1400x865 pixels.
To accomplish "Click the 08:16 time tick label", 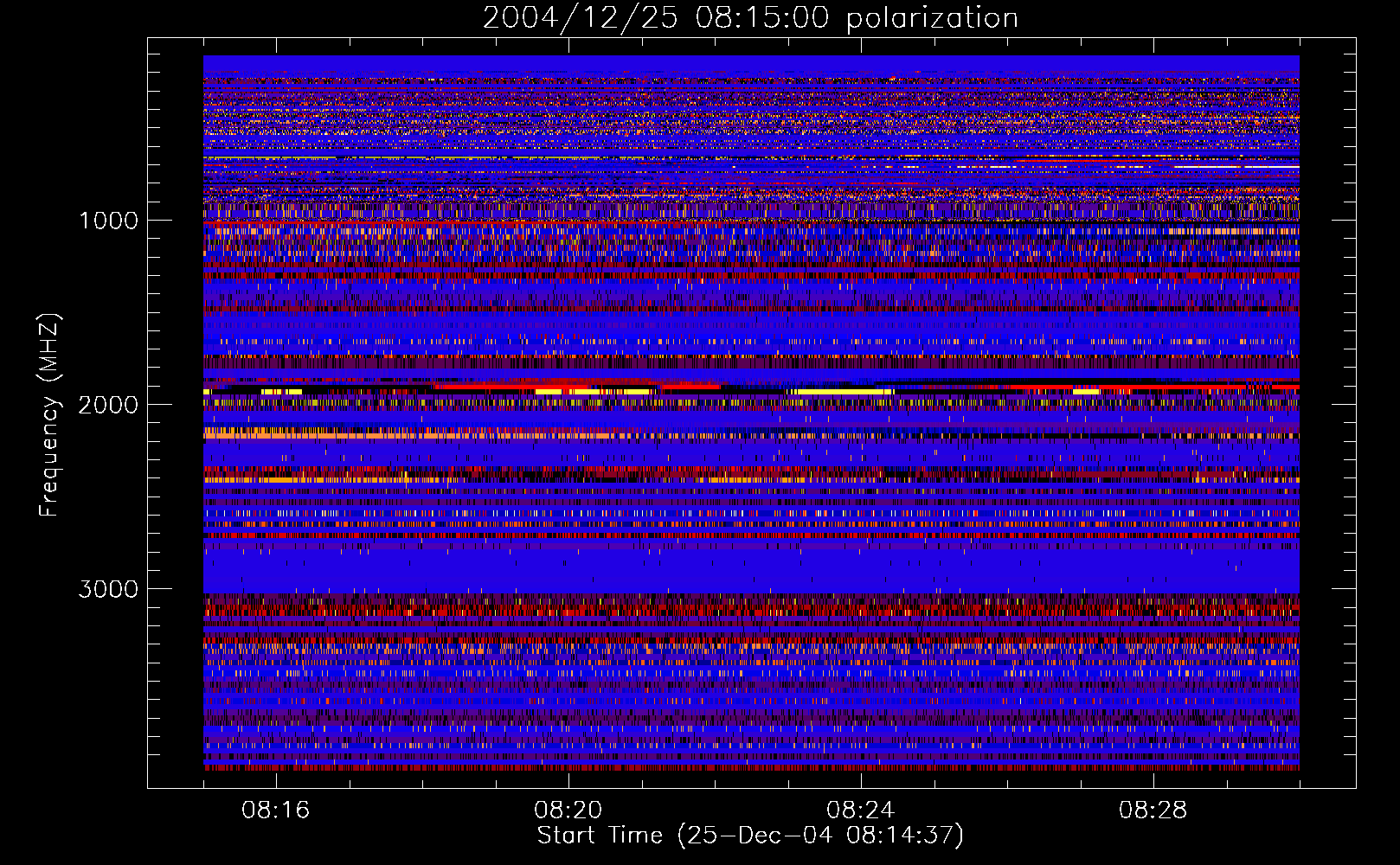I will click(276, 811).
